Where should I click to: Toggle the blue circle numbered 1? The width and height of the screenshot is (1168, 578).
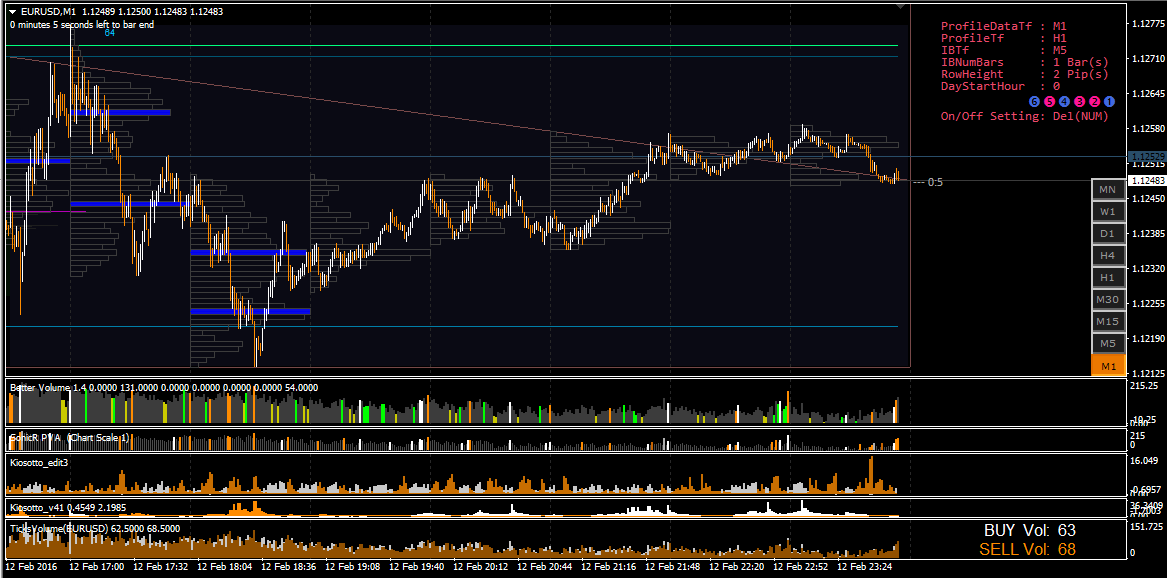[1109, 101]
